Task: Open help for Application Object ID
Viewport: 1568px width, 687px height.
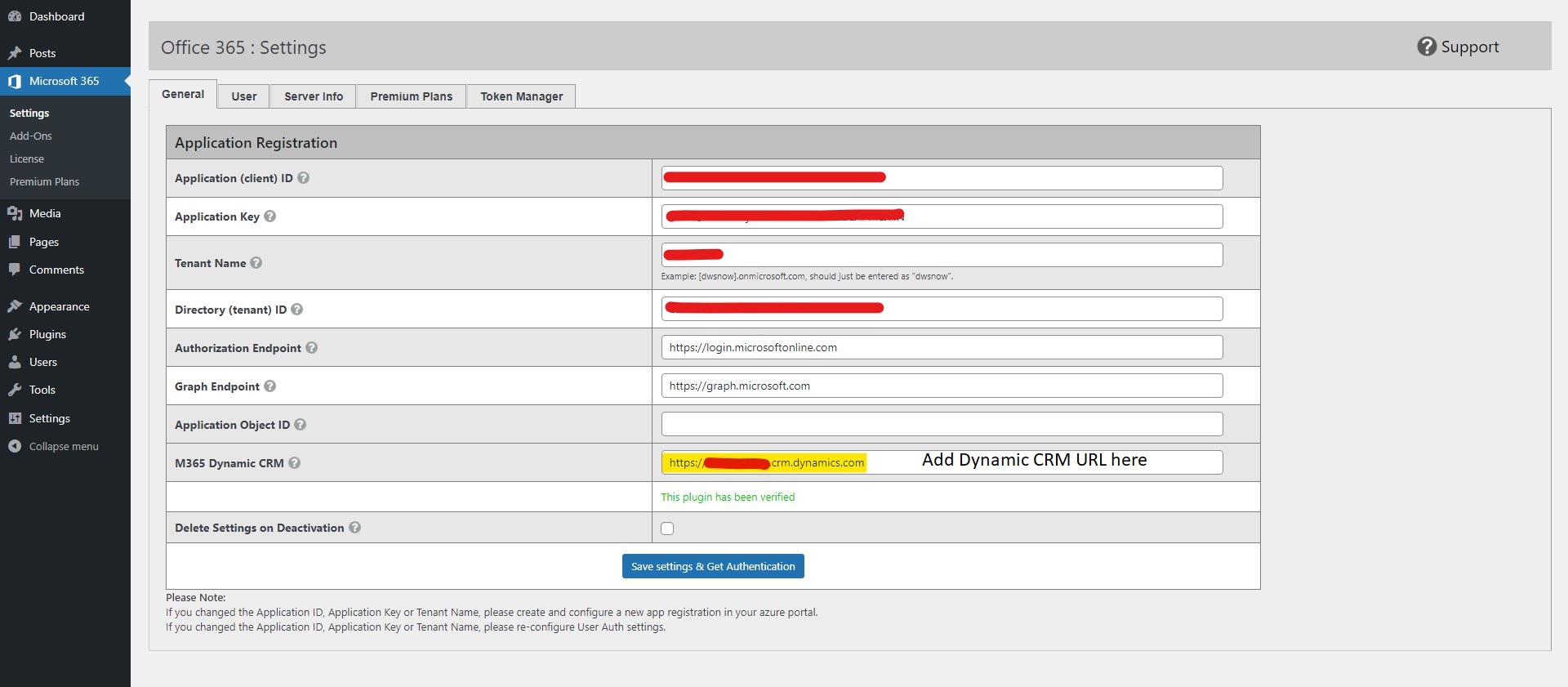Action: click(x=301, y=425)
